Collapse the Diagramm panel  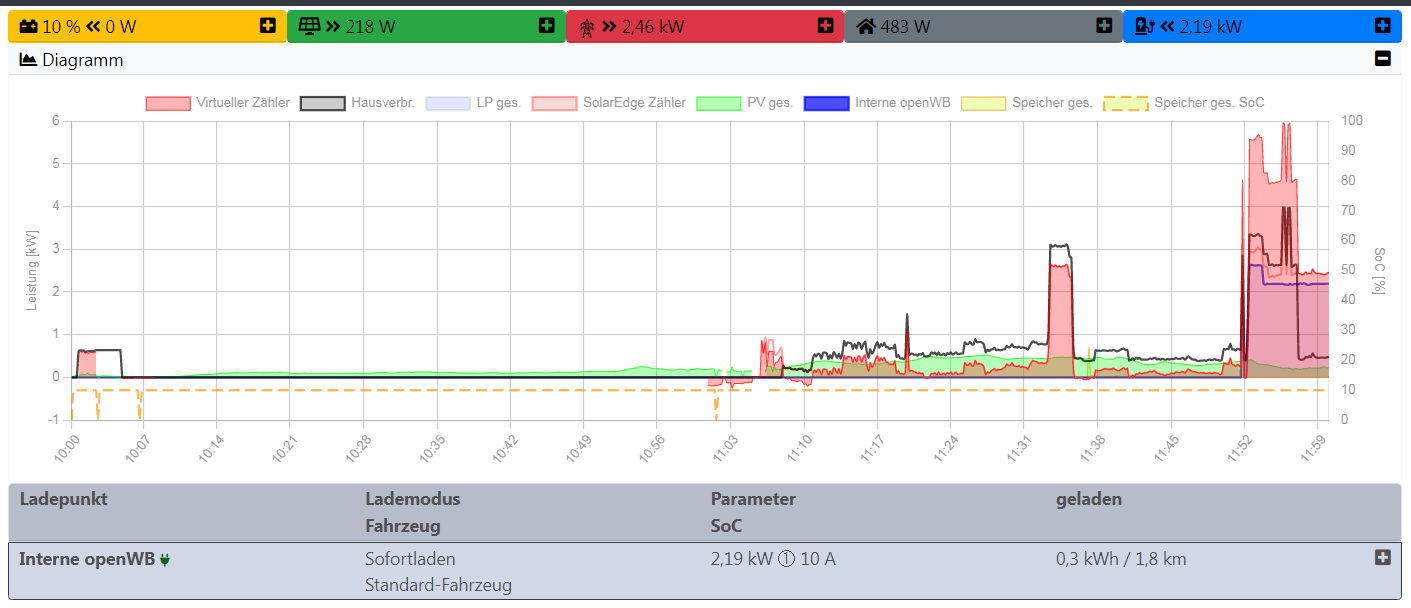[x=1383, y=59]
